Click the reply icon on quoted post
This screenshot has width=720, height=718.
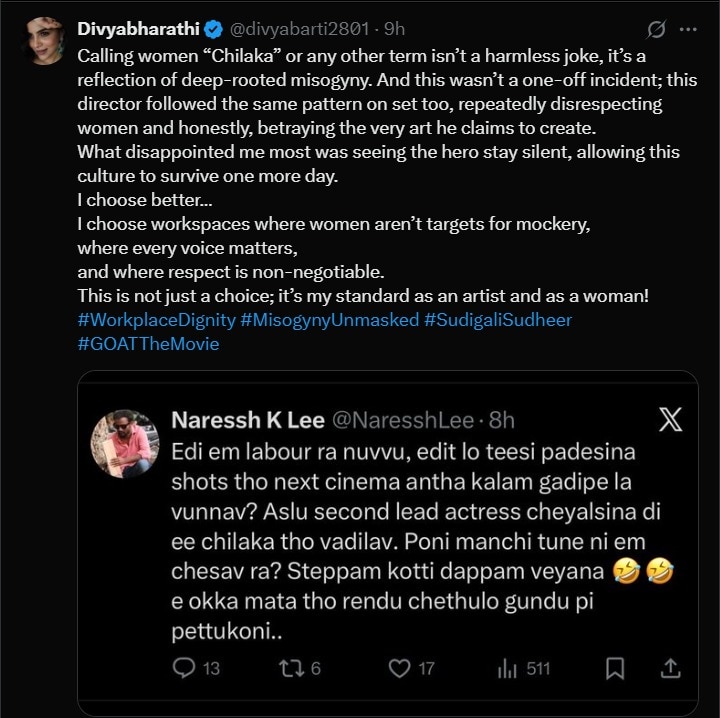pos(184,667)
